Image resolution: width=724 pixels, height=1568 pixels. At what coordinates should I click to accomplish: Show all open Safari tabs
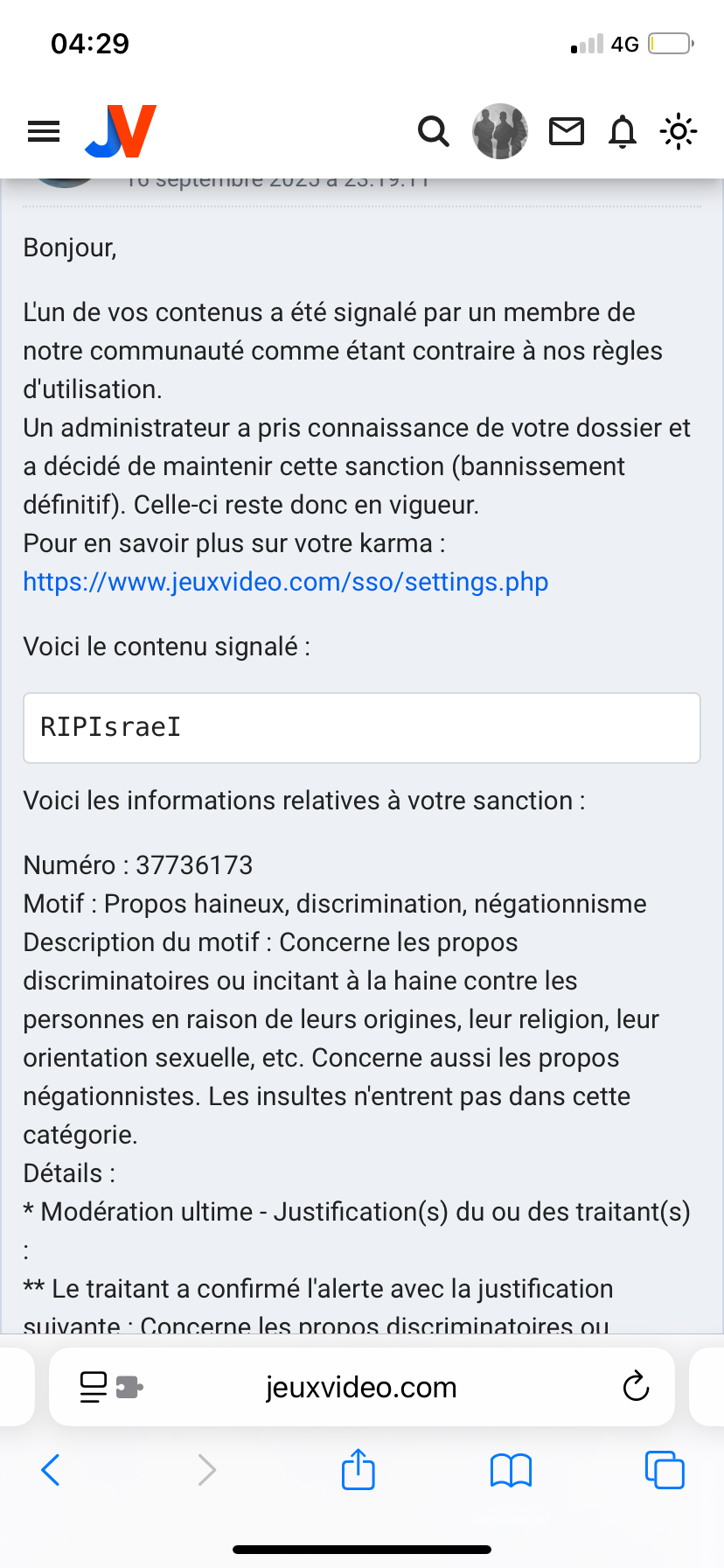[x=665, y=1470]
